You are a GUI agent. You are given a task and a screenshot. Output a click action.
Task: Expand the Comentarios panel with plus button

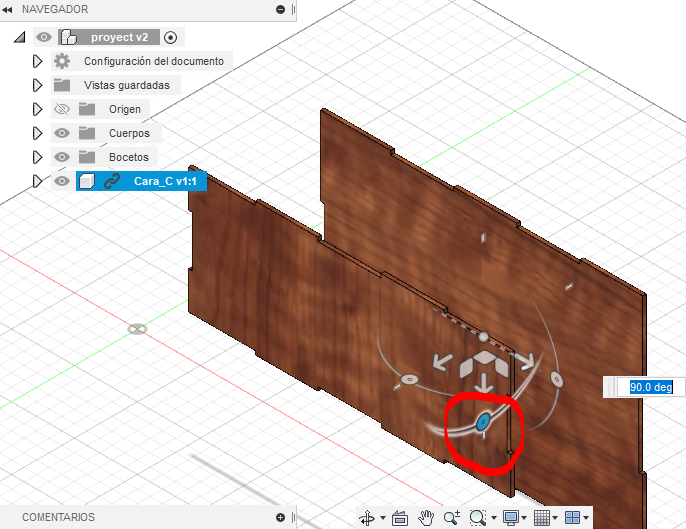click(280, 517)
